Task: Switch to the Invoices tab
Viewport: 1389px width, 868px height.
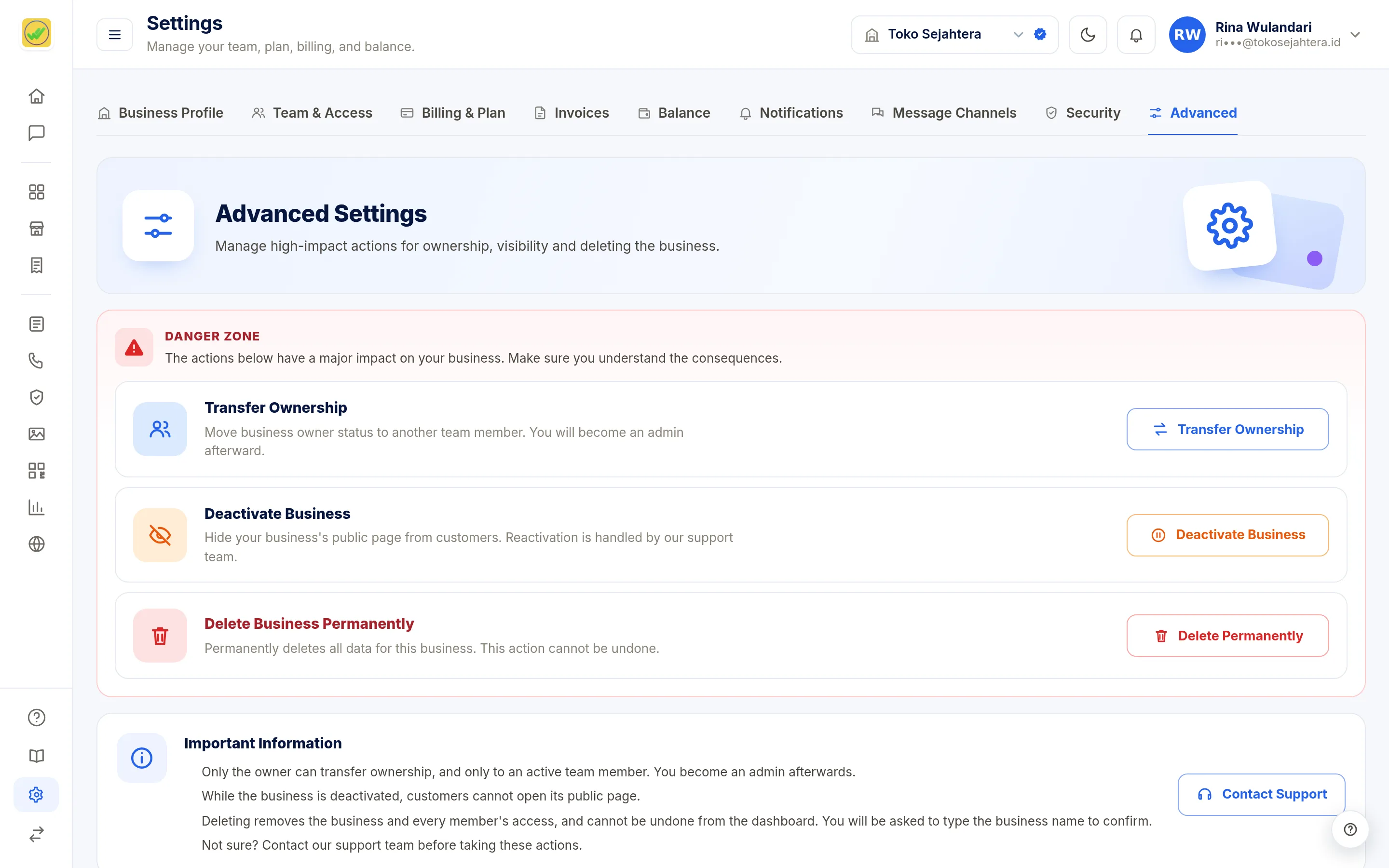Action: pos(571,113)
